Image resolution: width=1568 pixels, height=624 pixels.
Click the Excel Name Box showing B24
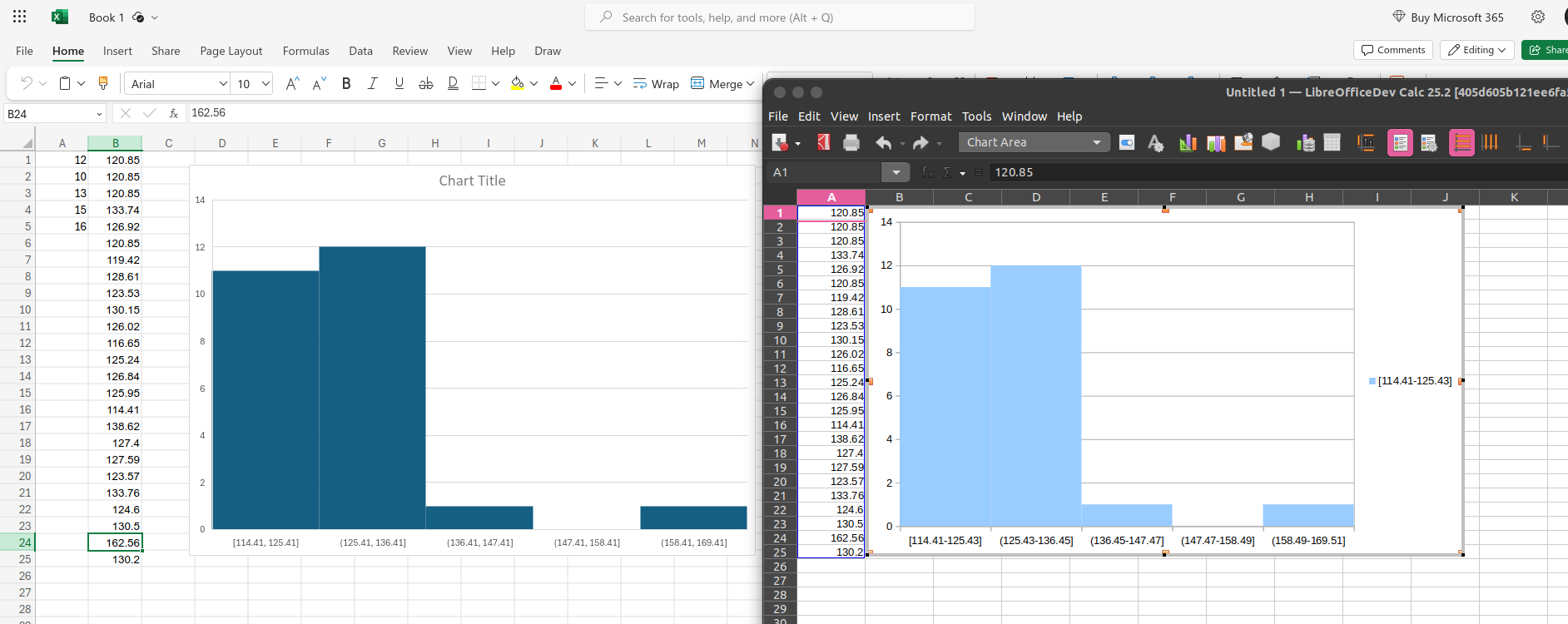tap(55, 113)
